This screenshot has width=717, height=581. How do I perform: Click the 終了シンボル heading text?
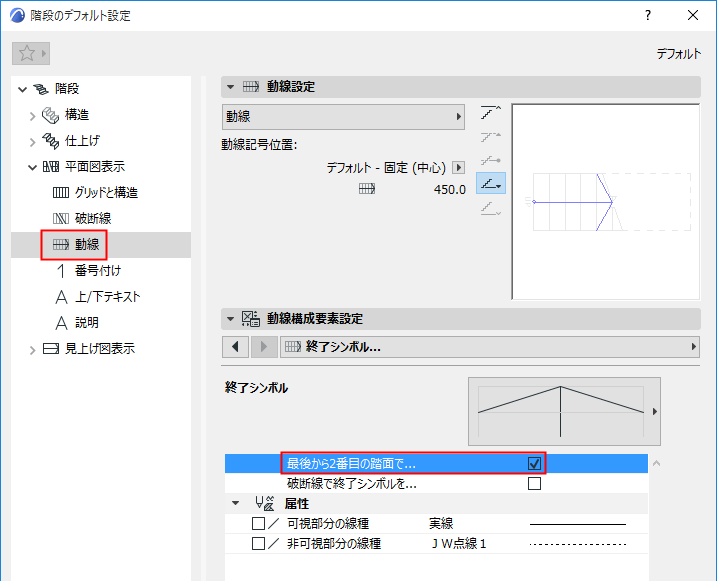point(257,388)
